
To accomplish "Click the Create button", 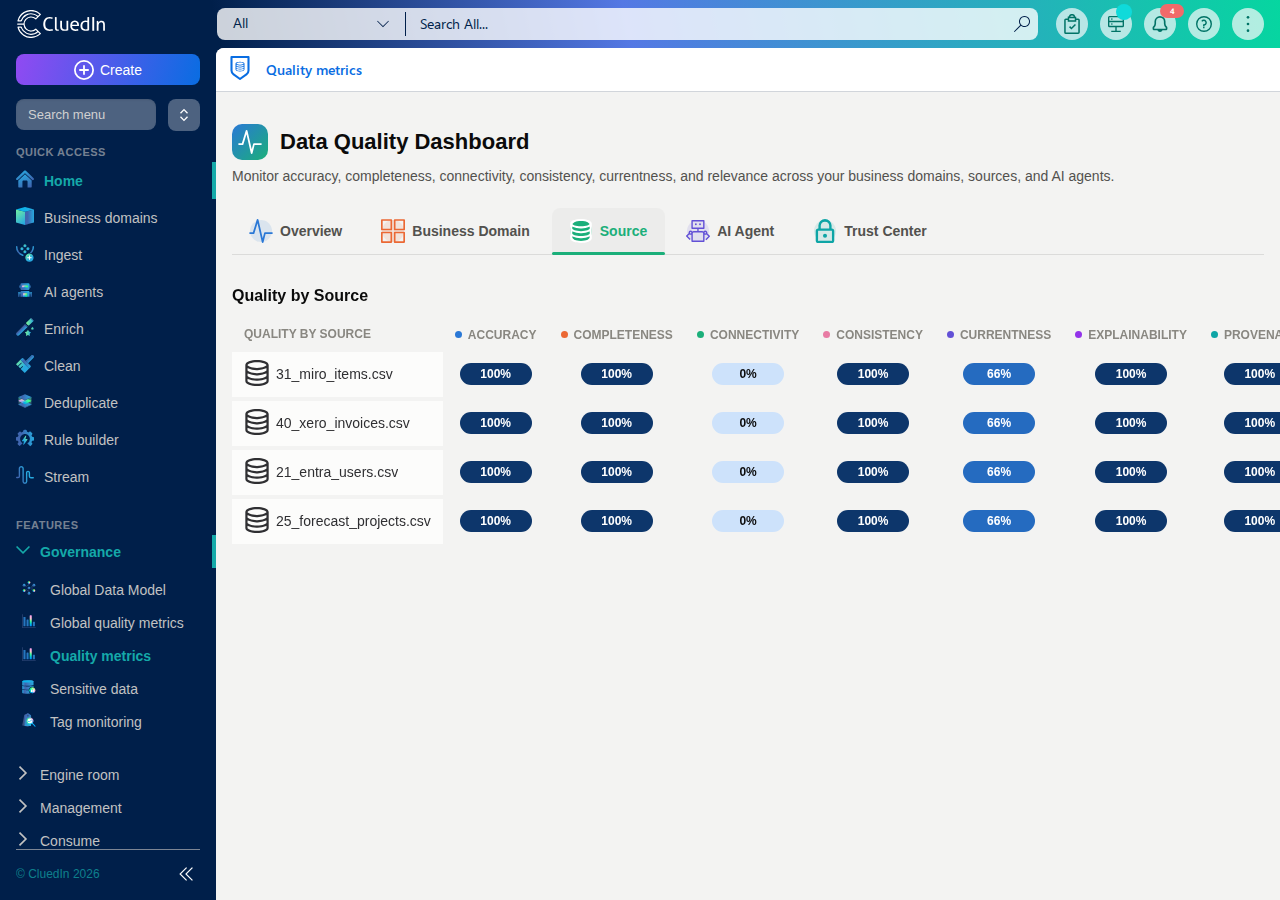I will click(108, 70).
